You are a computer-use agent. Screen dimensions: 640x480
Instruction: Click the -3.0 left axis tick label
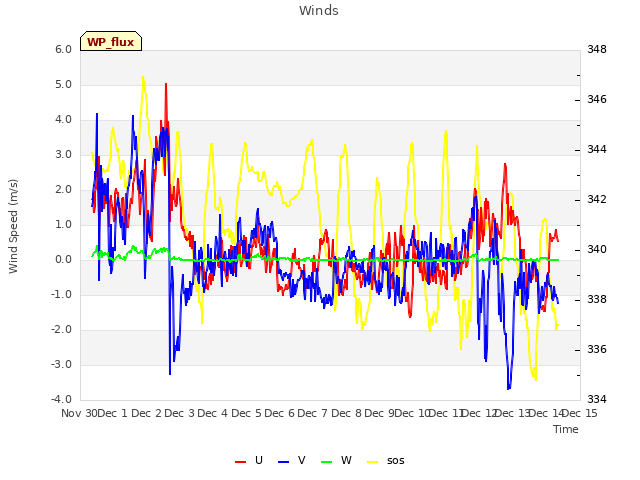coord(61,364)
